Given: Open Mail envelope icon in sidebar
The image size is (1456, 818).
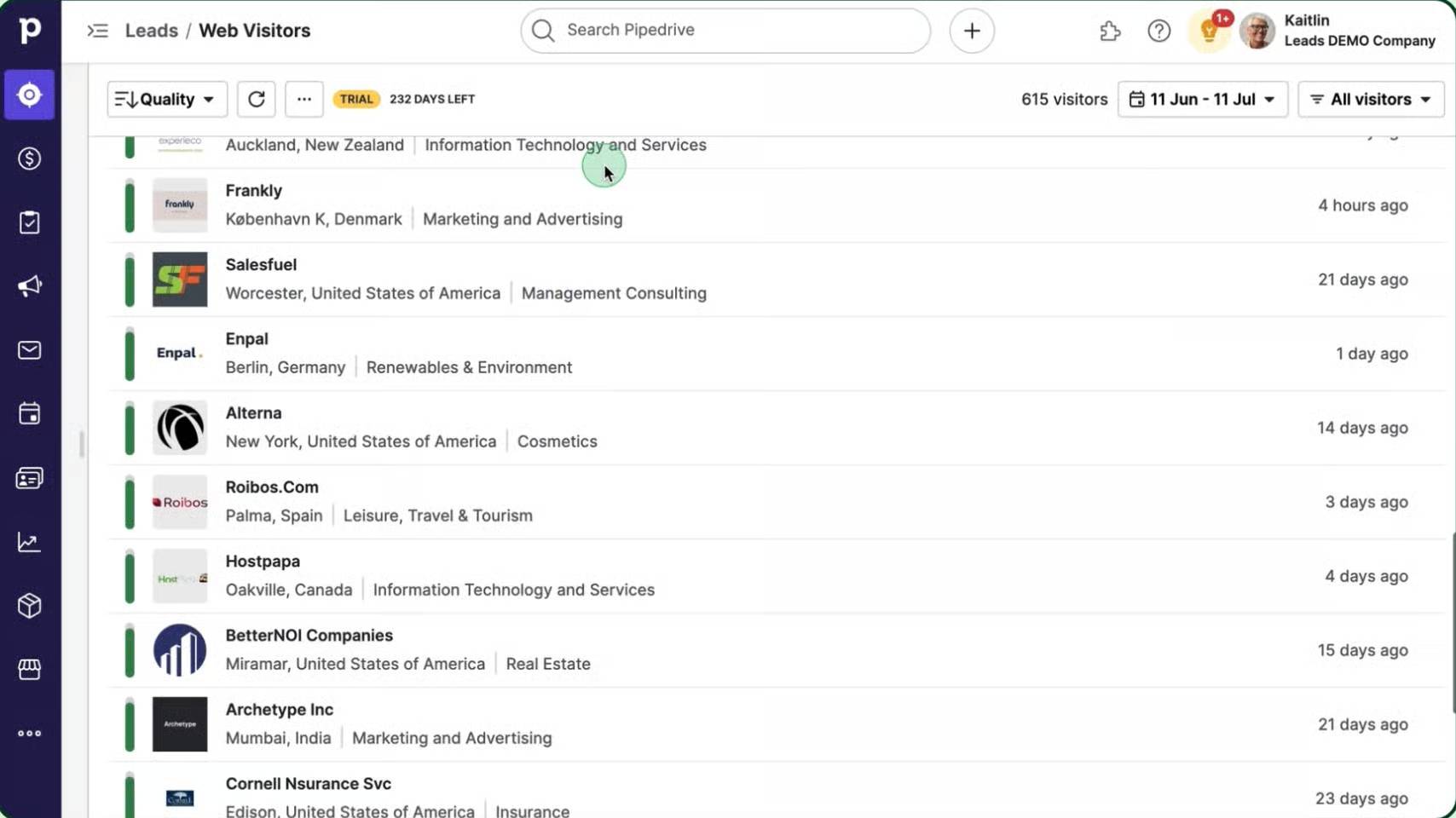Looking at the screenshot, I should [30, 350].
